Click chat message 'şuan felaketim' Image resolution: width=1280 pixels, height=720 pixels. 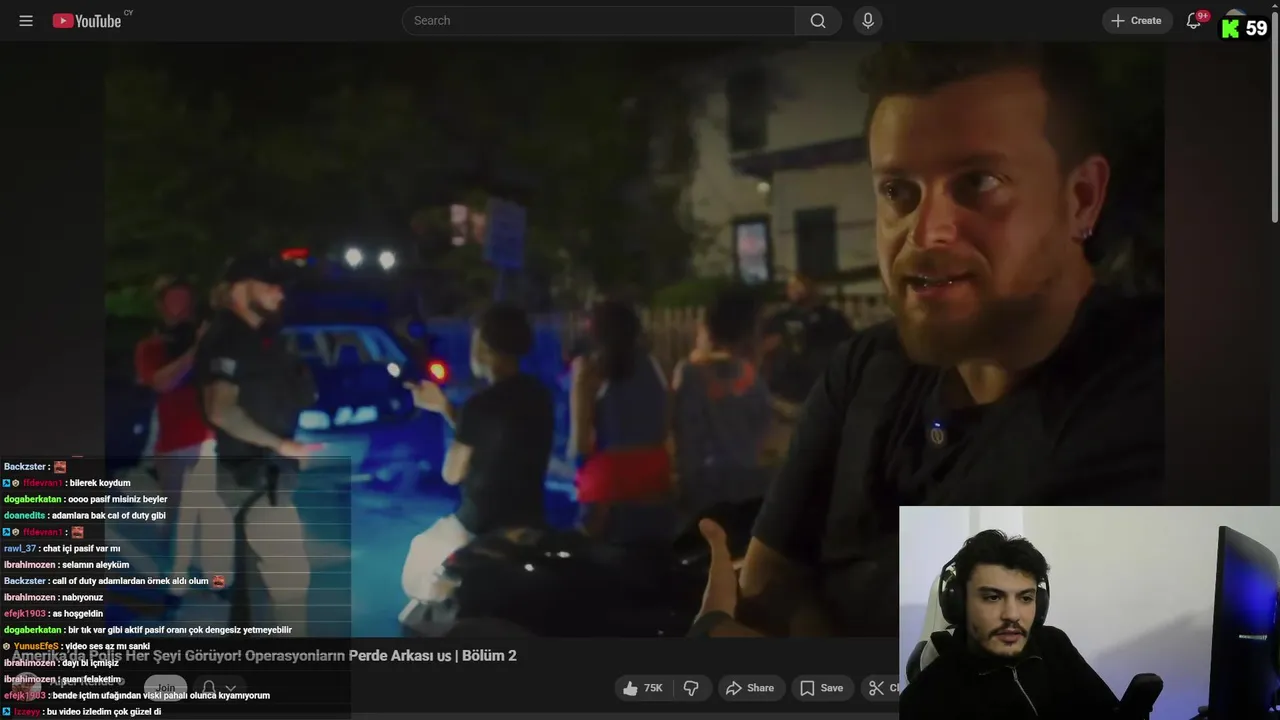[91, 679]
